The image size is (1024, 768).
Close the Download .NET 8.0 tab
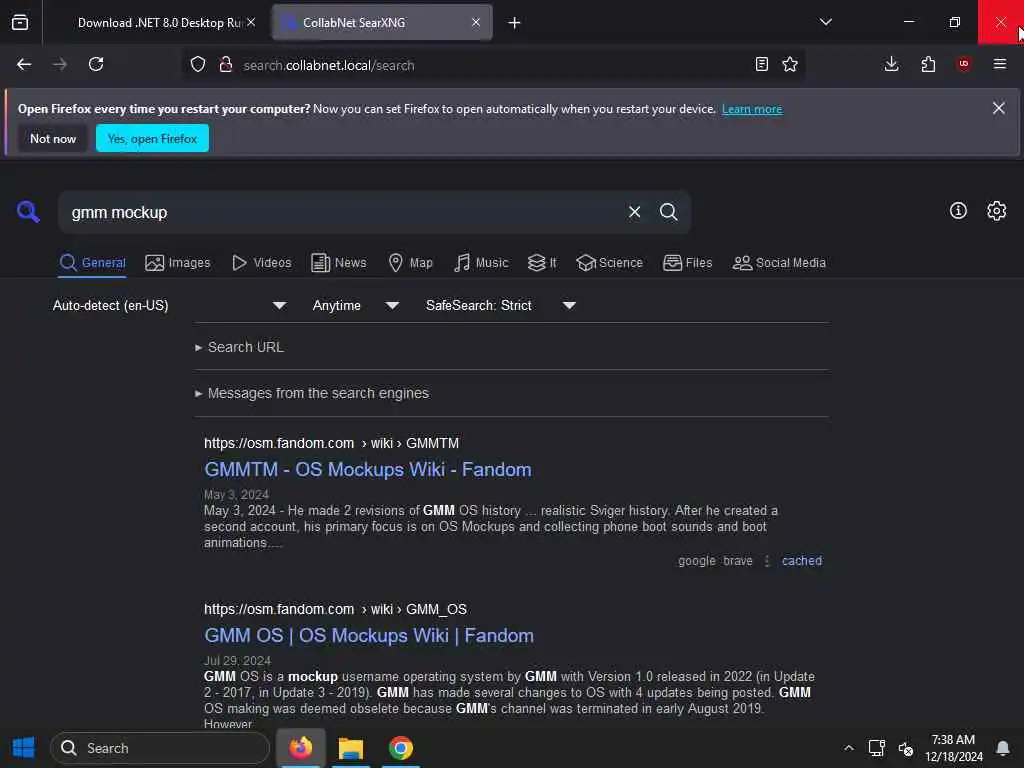[251, 22]
